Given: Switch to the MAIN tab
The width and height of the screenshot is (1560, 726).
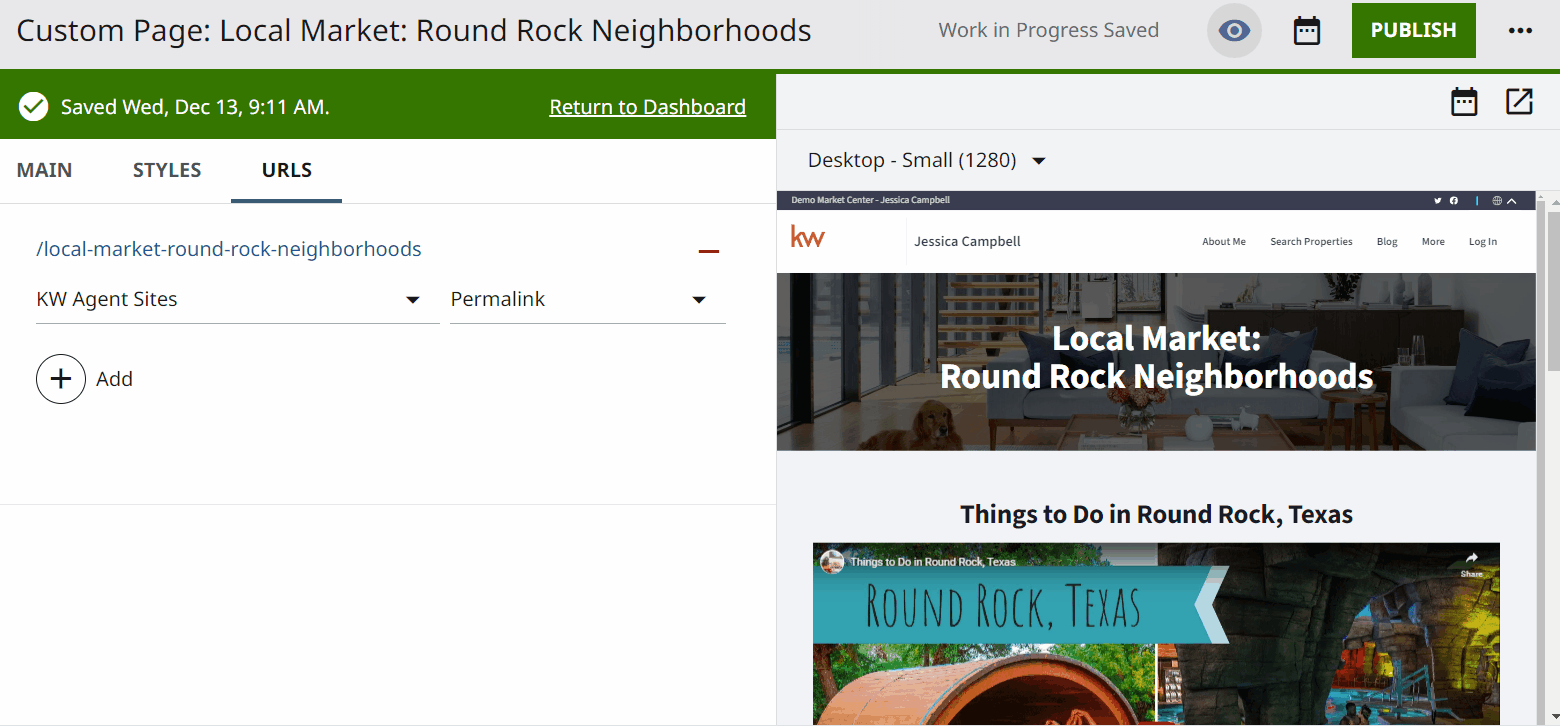Looking at the screenshot, I should [45, 170].
